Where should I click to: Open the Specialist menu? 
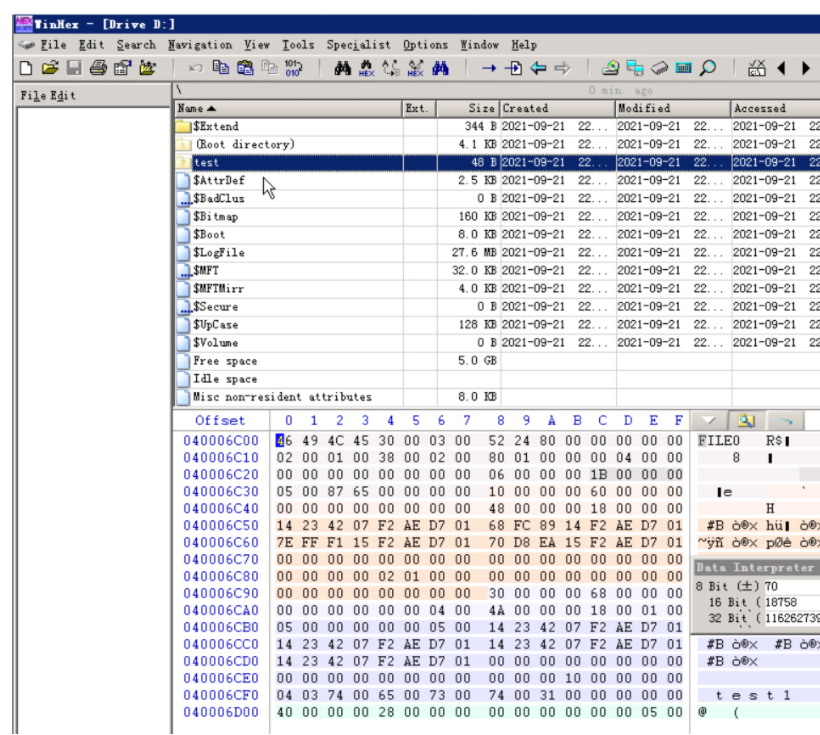click(x=359, y=45)
